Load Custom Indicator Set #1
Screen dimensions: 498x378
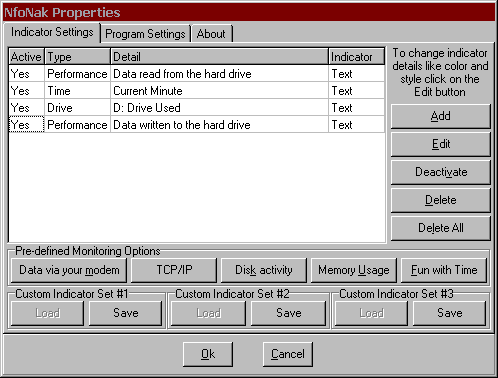[x=47, y=313]
